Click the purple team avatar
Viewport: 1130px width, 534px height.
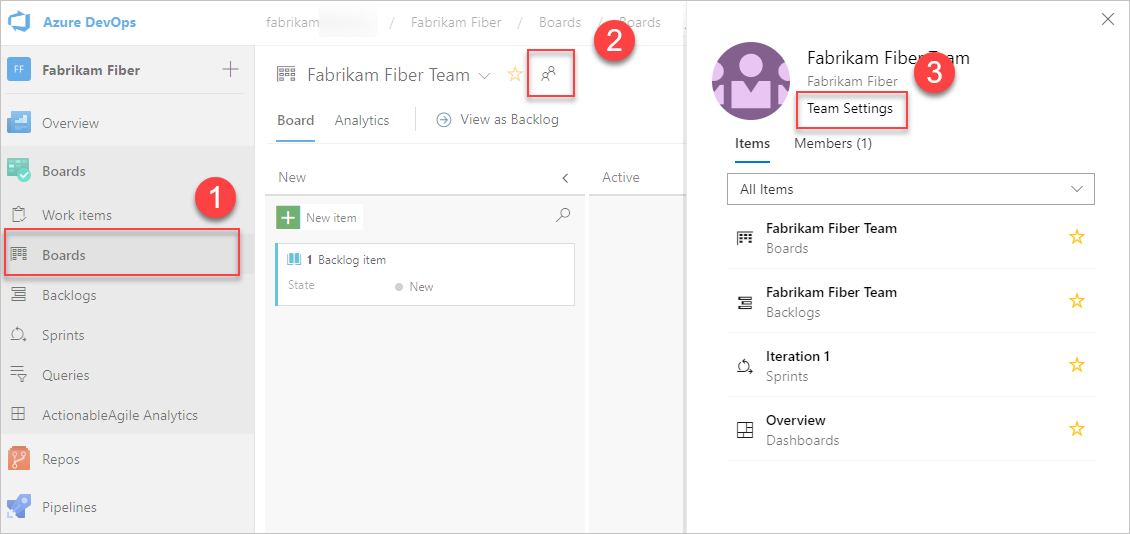click(751, 81)
